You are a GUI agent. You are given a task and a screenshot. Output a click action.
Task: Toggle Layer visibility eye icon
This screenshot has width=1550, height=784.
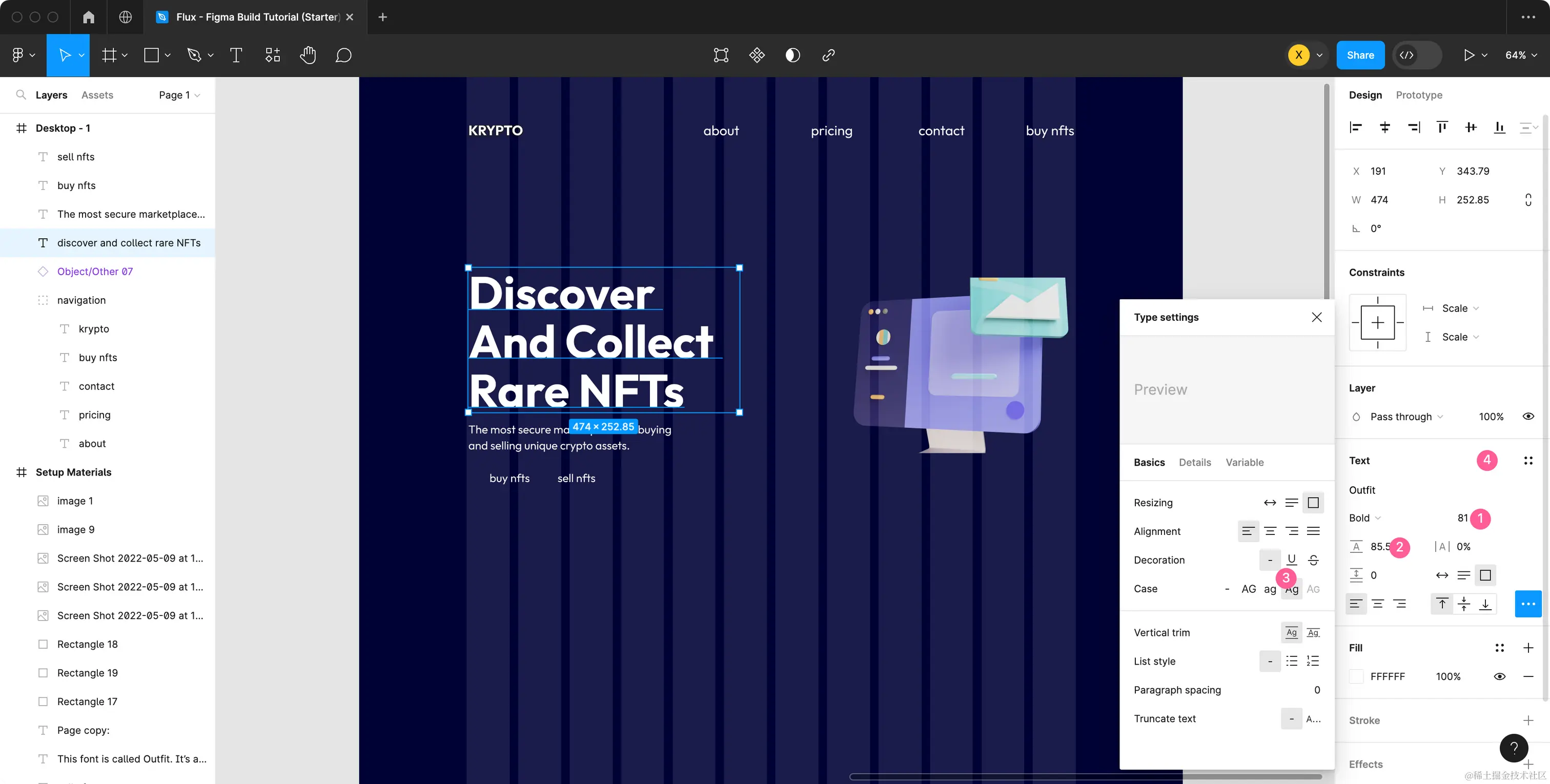(1528, 417)
